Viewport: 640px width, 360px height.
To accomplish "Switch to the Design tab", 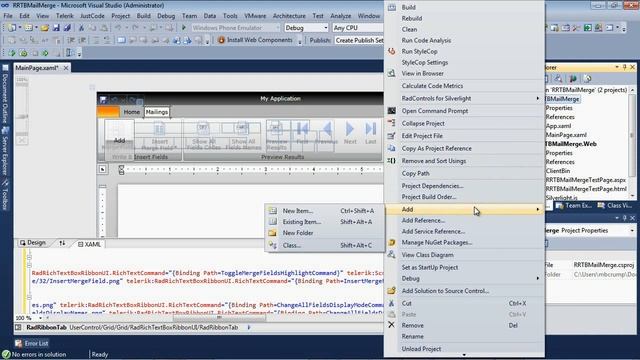I will [33, 243].
